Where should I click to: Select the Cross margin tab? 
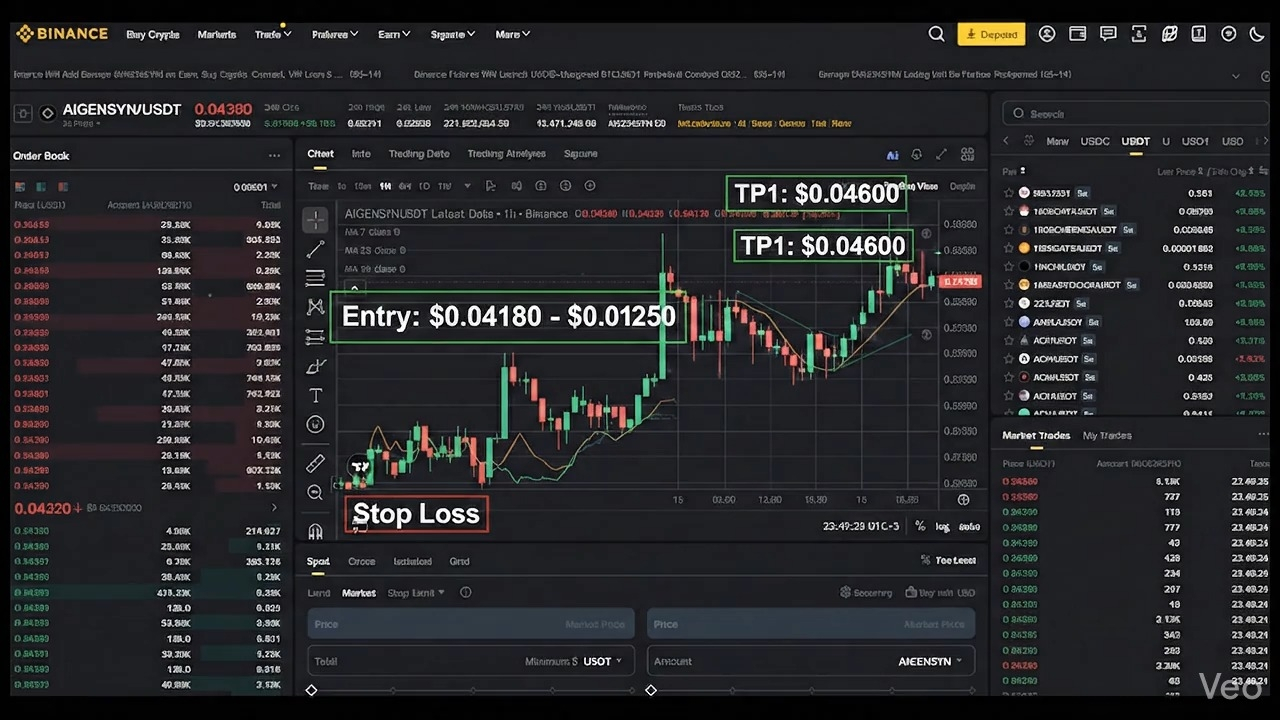[x=361, y=561]
